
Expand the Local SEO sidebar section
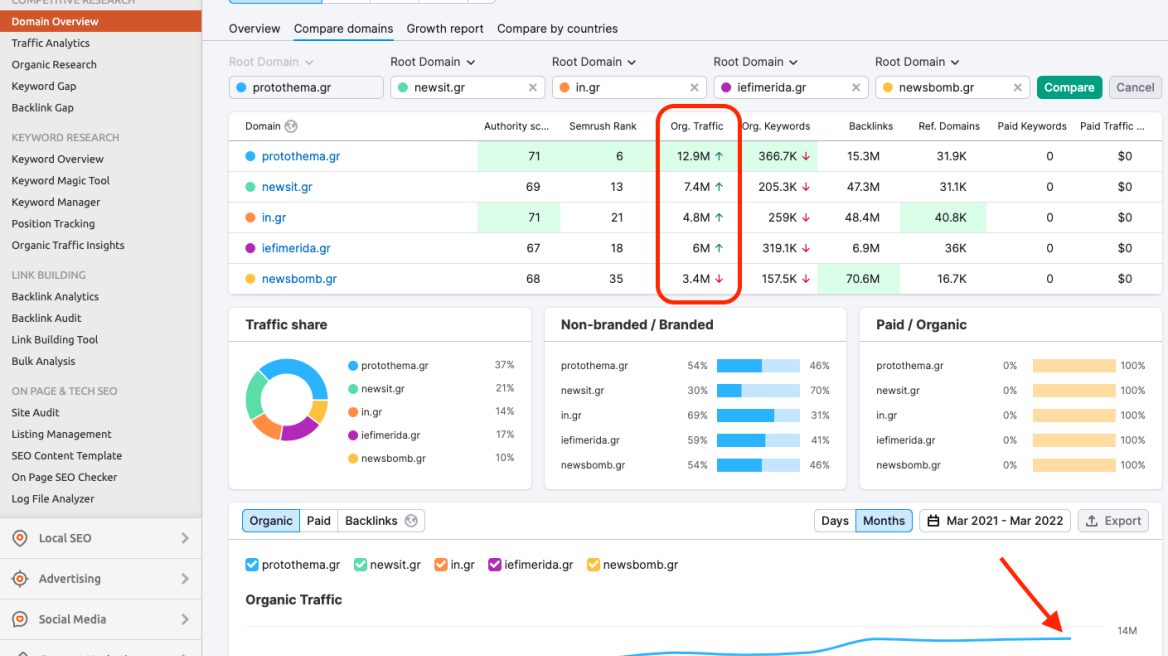[185, 538]
